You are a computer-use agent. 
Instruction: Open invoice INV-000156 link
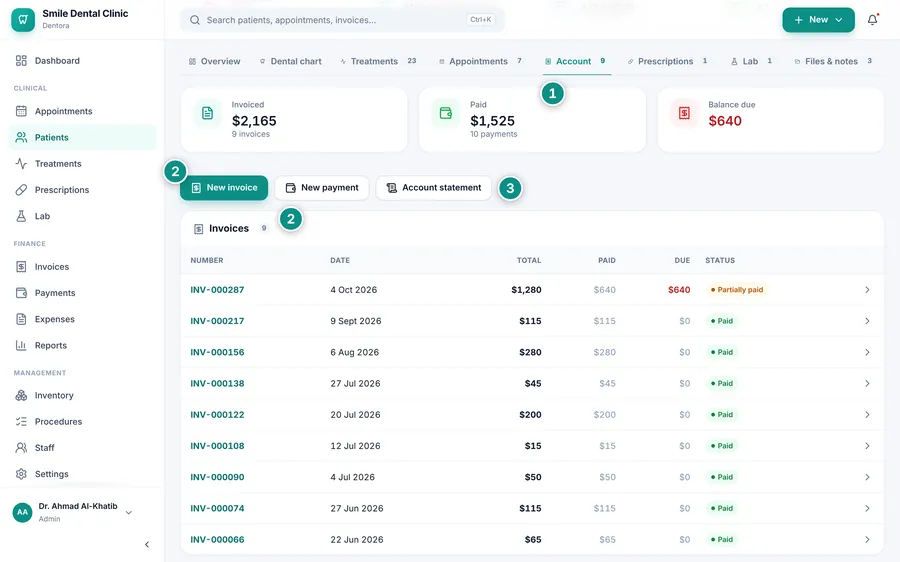217,352
